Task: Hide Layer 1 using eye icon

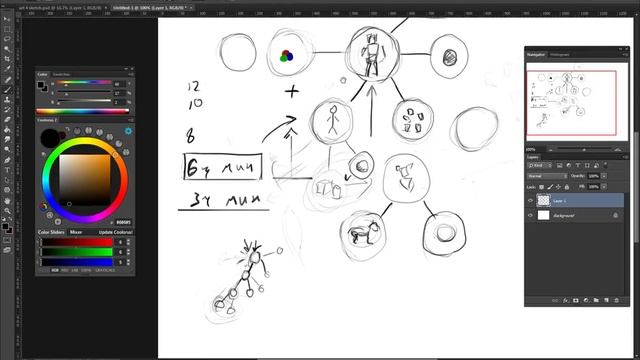Action: tap(531, 200)
